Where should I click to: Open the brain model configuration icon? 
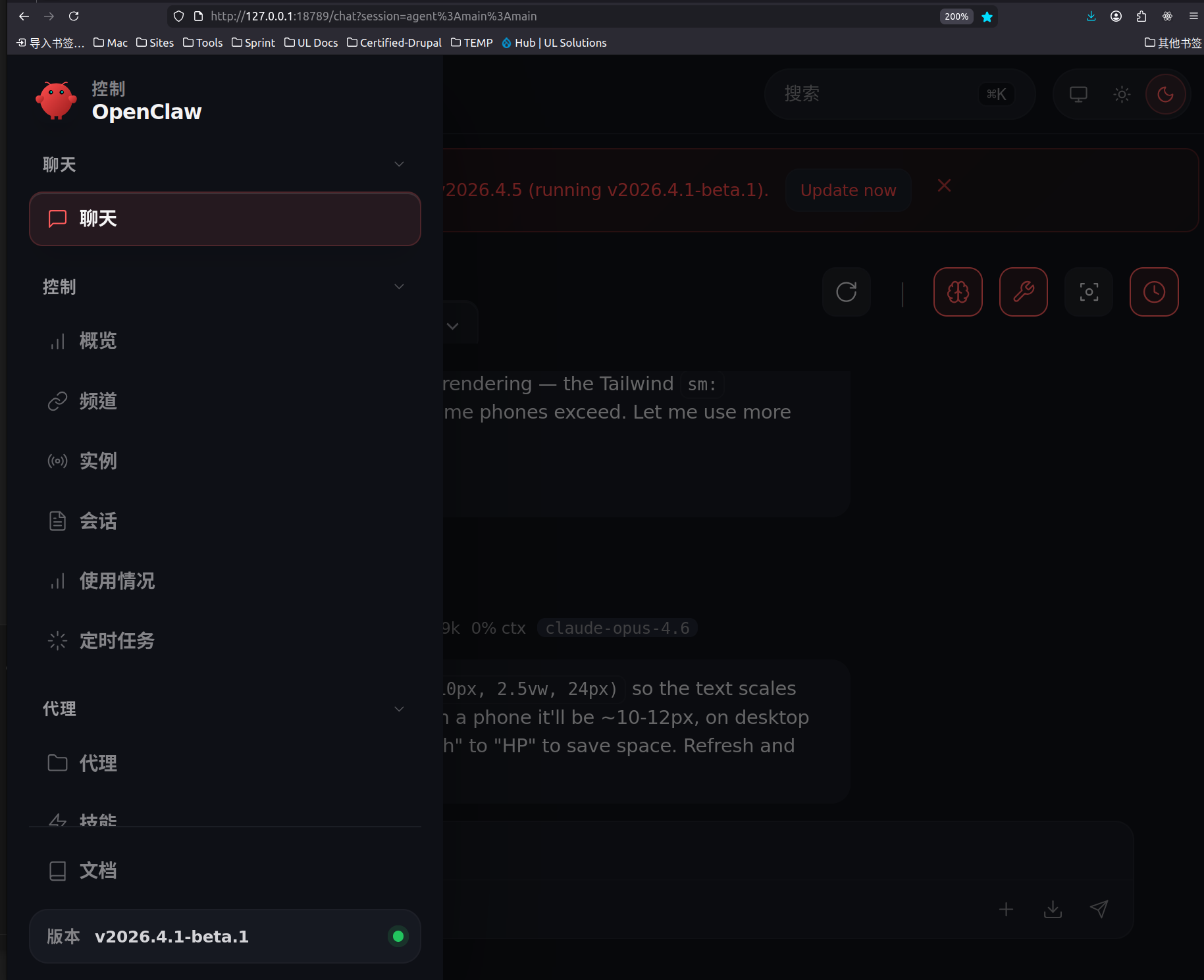coord(958,292)
